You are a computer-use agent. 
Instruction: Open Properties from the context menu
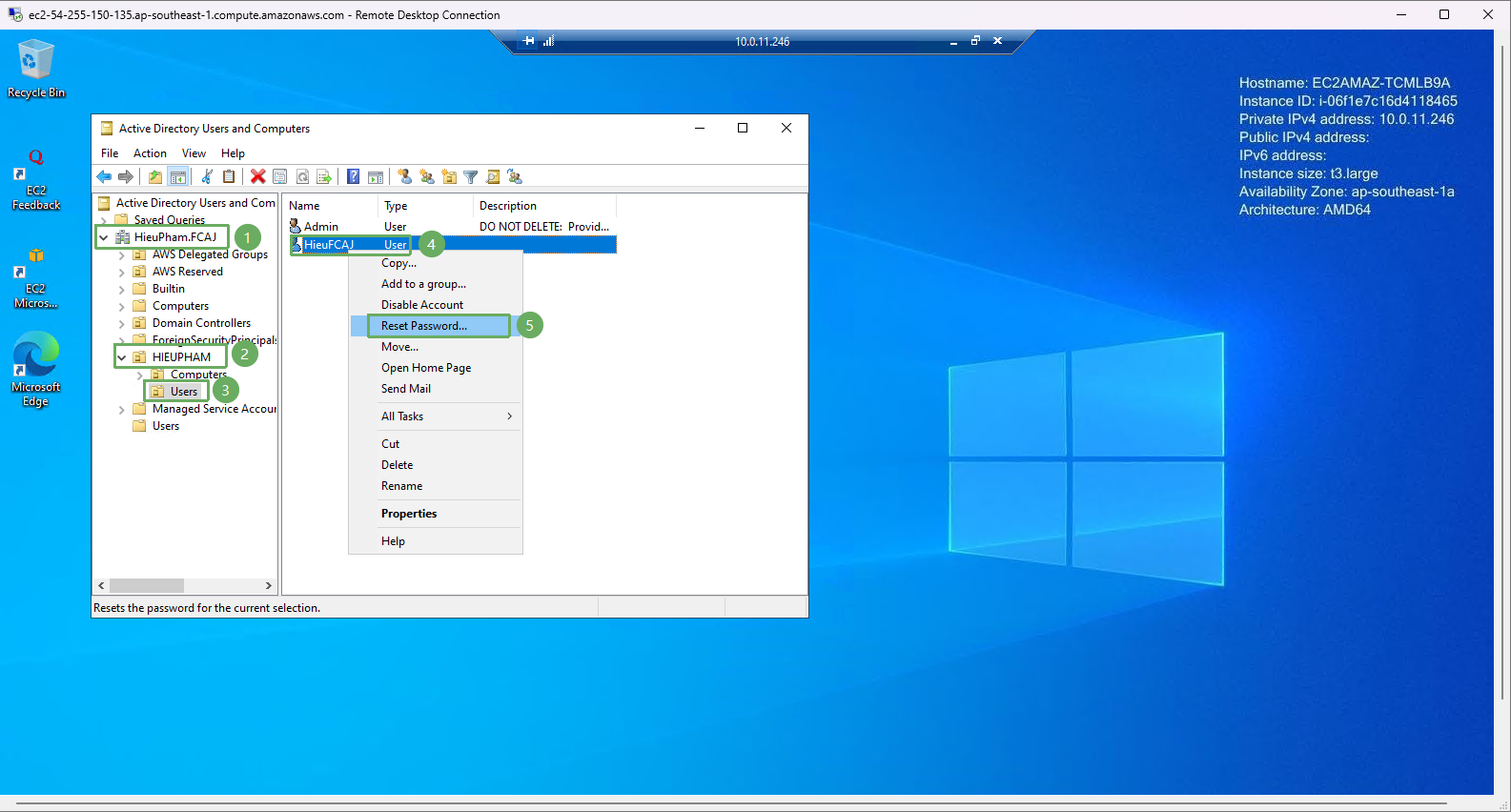pyautogui.click(x=436, y=514)
